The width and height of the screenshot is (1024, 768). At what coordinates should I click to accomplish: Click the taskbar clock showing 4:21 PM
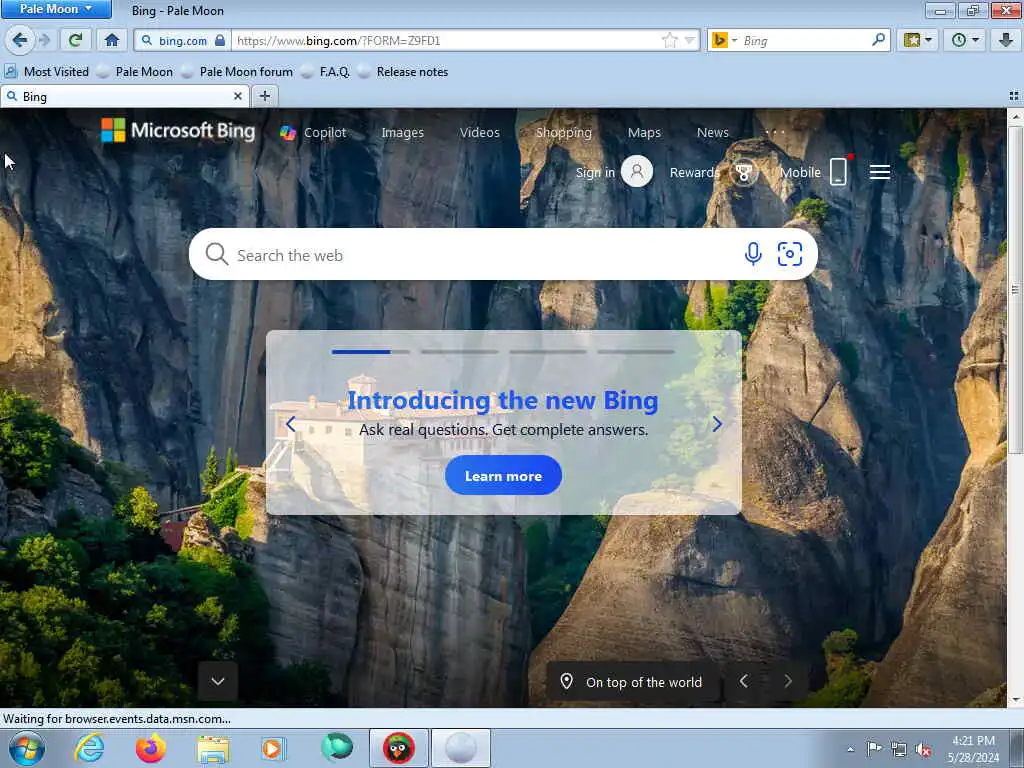974,749
